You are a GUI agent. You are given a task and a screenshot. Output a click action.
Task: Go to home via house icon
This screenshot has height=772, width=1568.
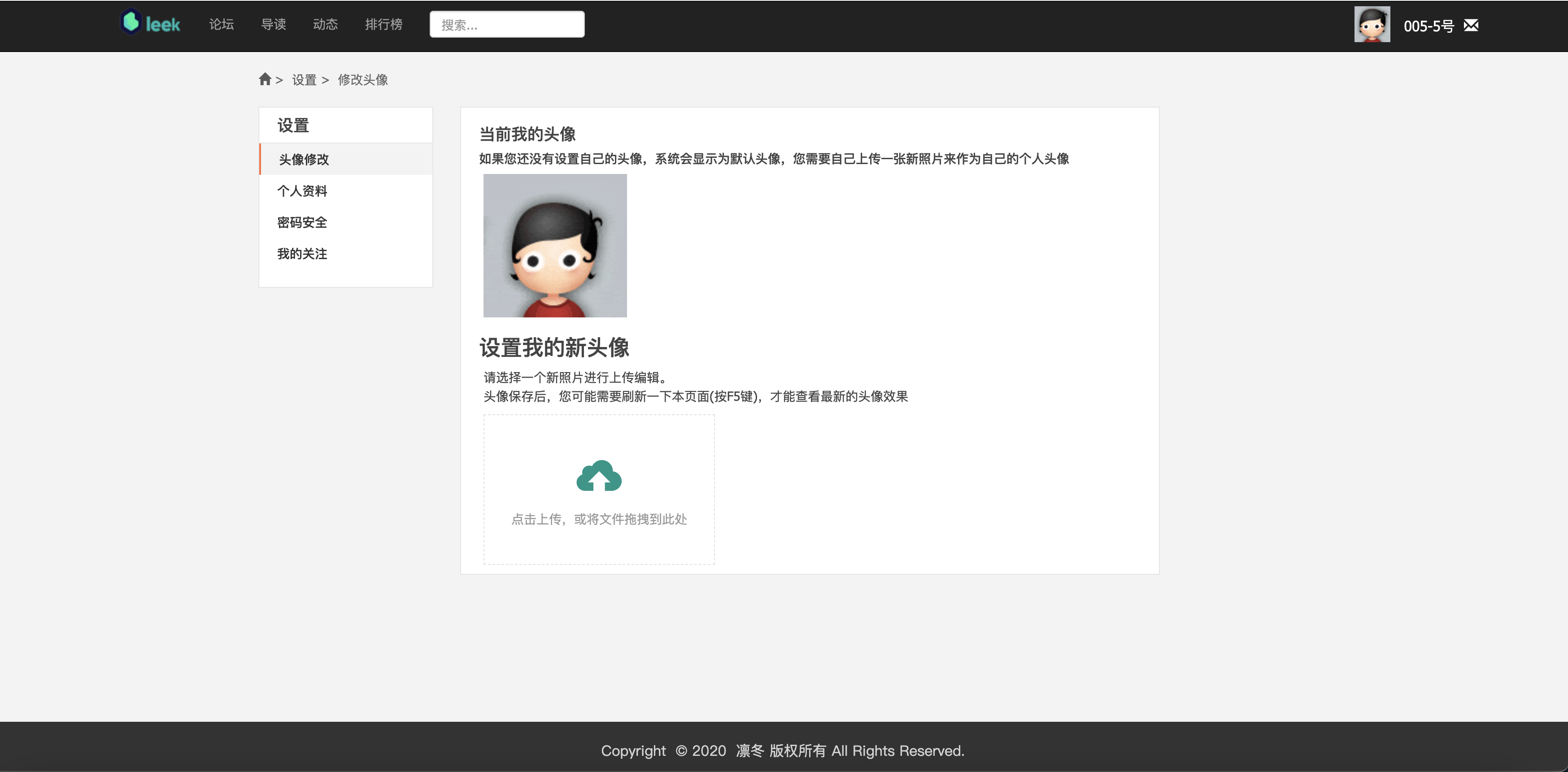pyautogui.click(x=265, y=79)
